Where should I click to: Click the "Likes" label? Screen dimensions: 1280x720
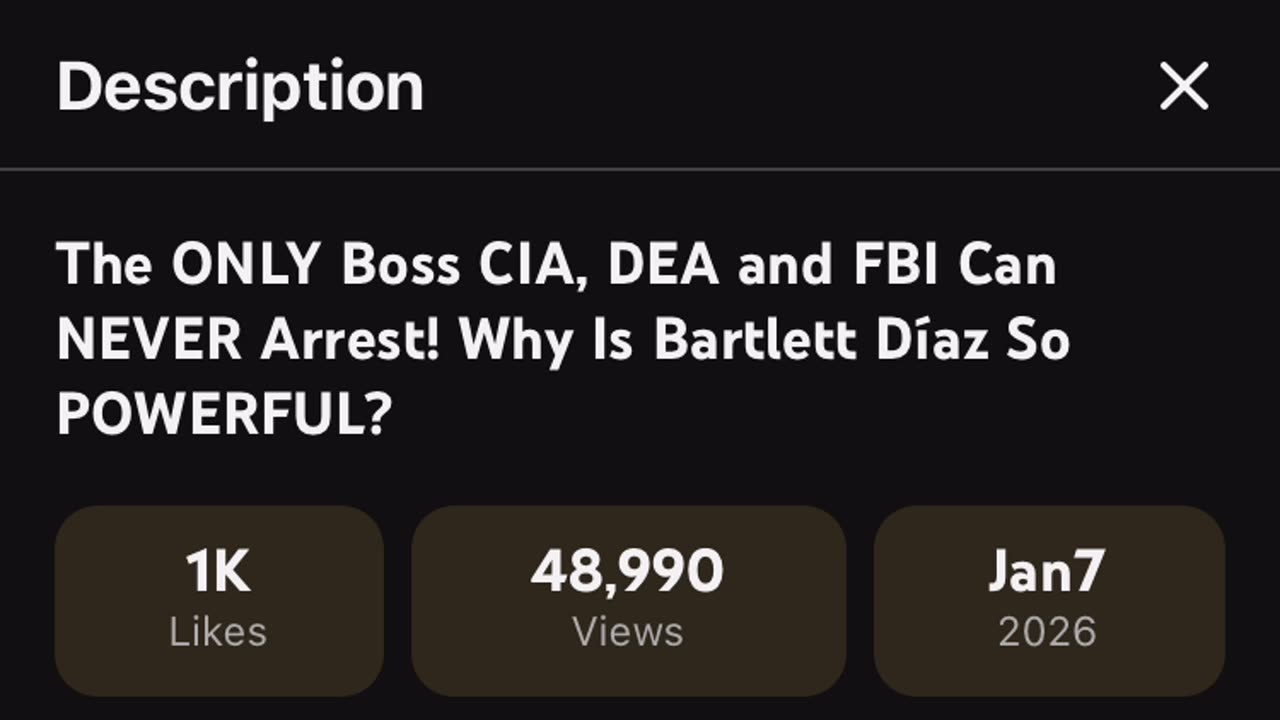[218, 632]
